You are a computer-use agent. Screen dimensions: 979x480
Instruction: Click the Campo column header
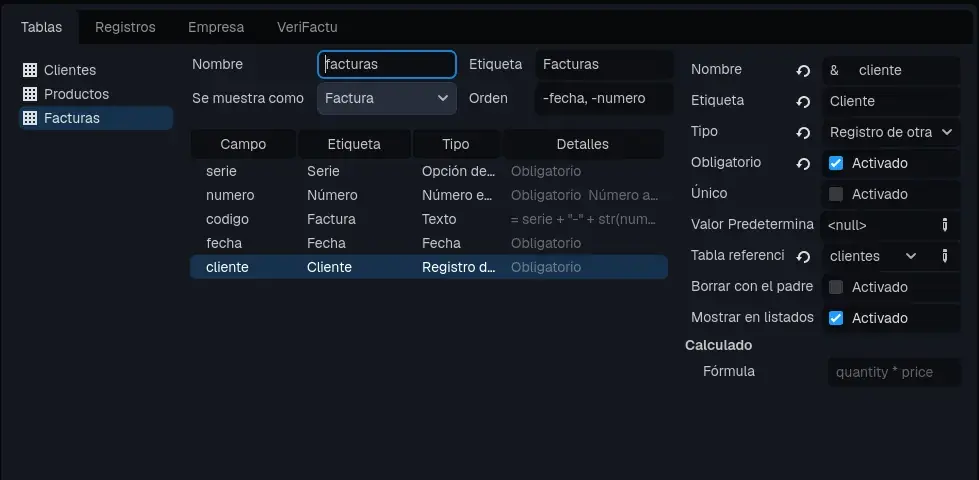tap(244, 144)
